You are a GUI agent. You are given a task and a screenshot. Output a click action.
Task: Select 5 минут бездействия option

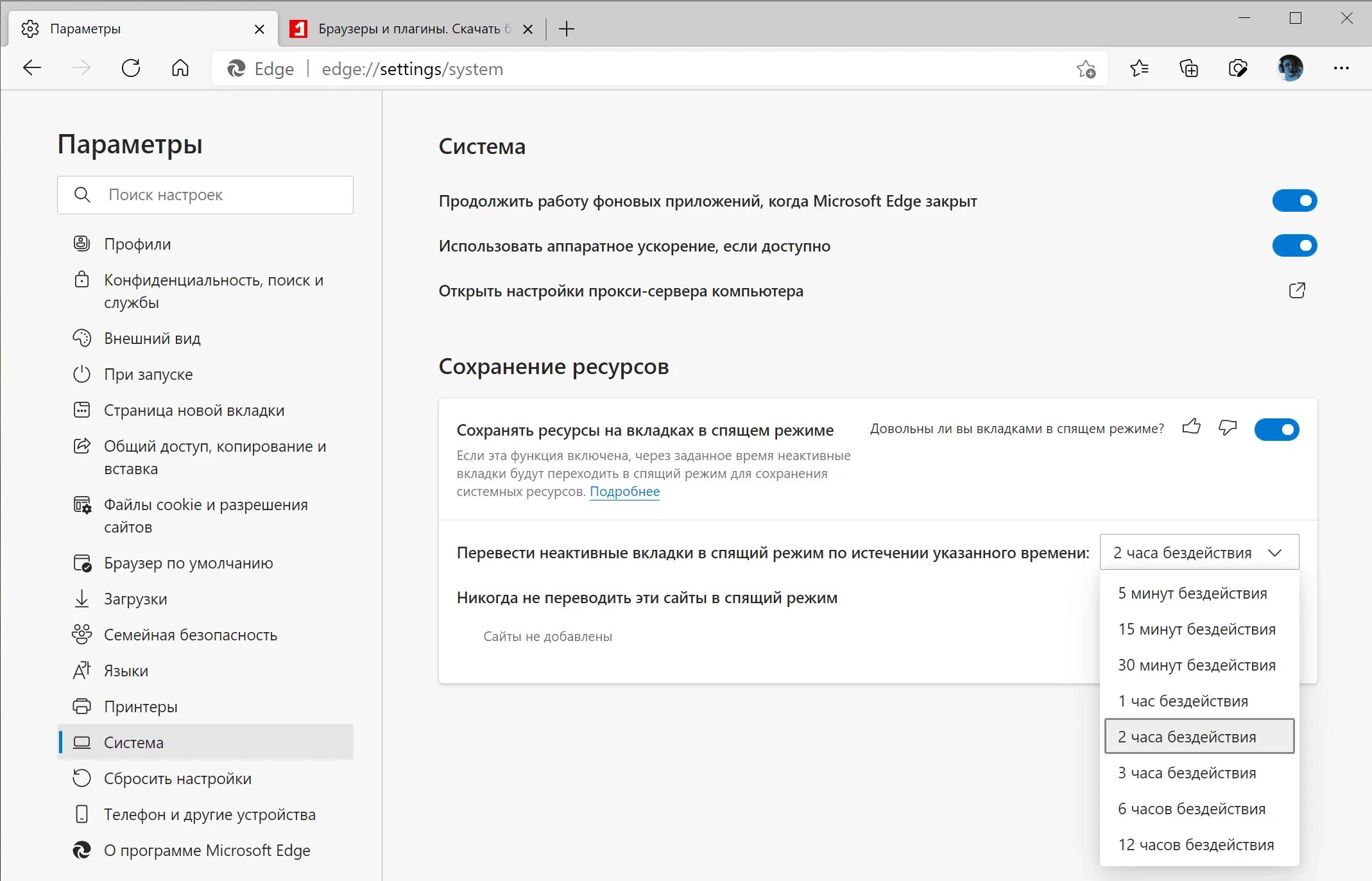1199,594
